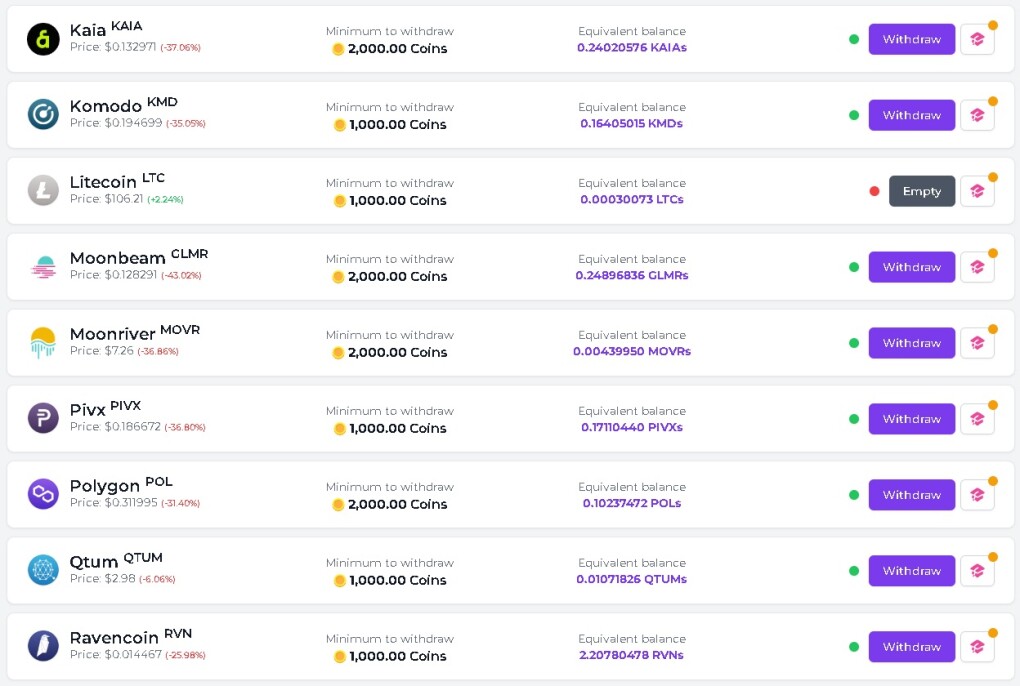Click the Kaia coin logo icon
Screen dimensions: 1020x686
43,39
